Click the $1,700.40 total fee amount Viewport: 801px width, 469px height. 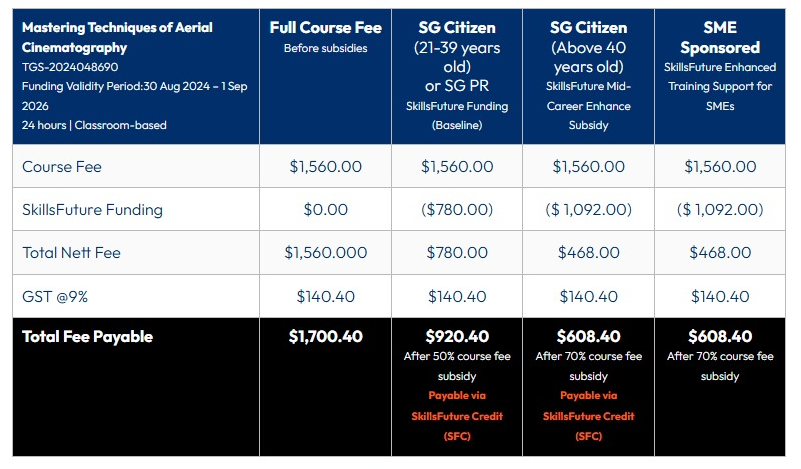pos(324,337)
